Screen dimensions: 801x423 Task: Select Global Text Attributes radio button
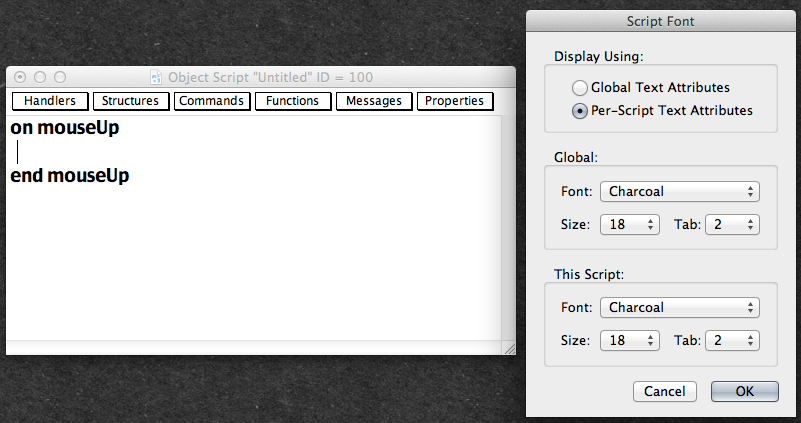579,88
